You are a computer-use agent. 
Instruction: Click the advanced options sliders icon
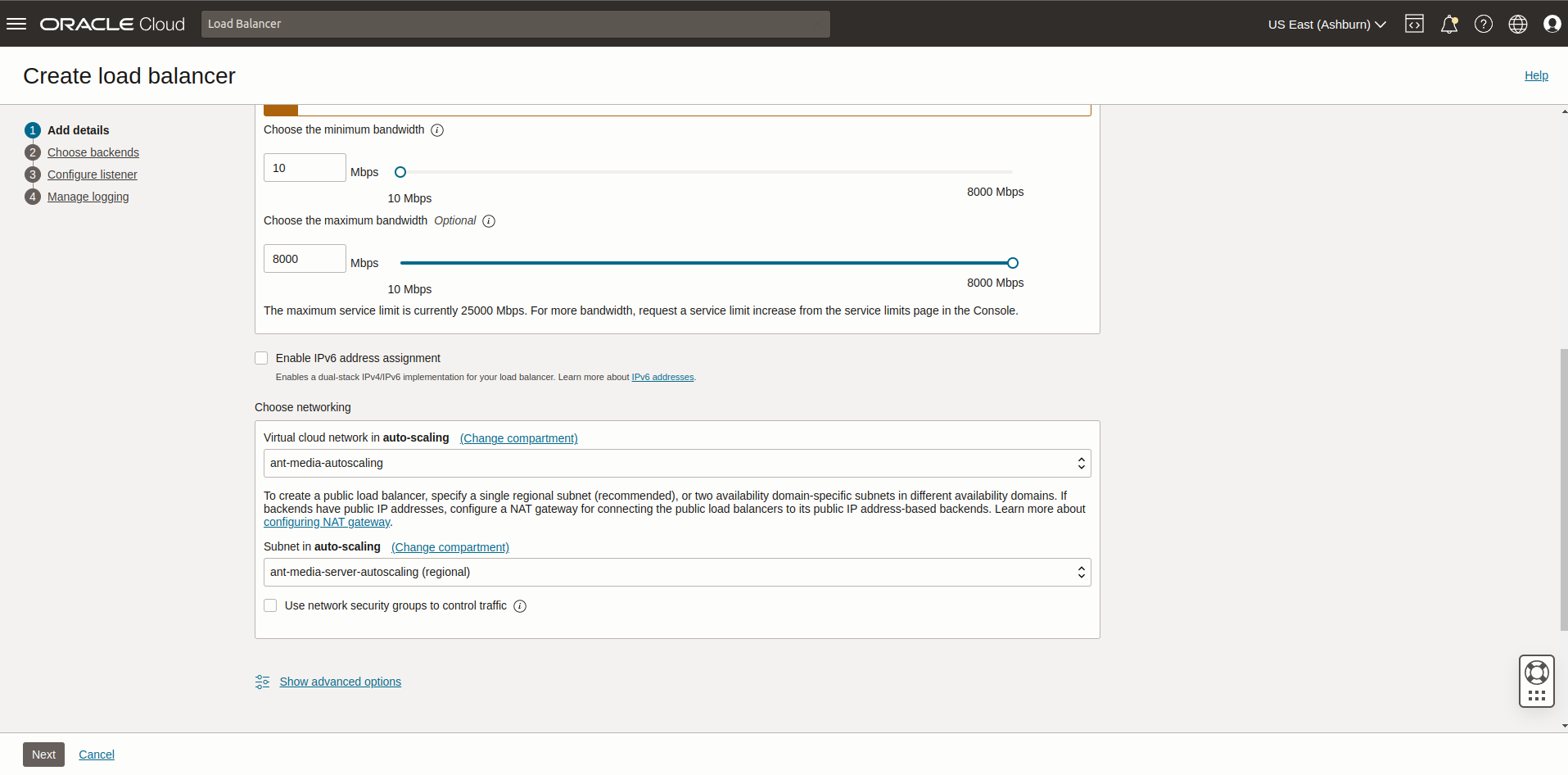click(262, 682)
